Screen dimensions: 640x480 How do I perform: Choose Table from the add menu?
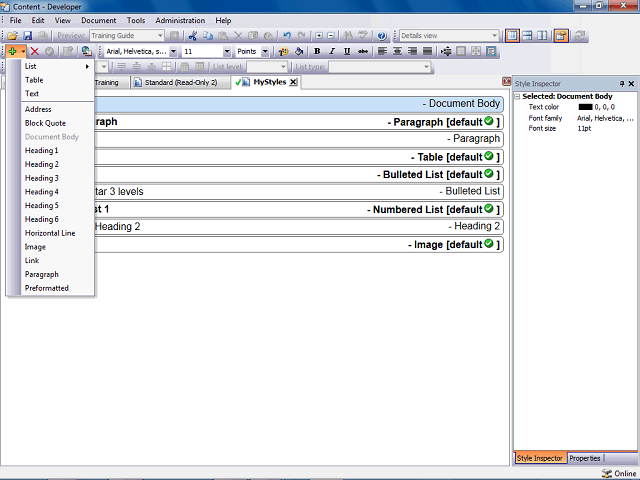coord(58,80)
